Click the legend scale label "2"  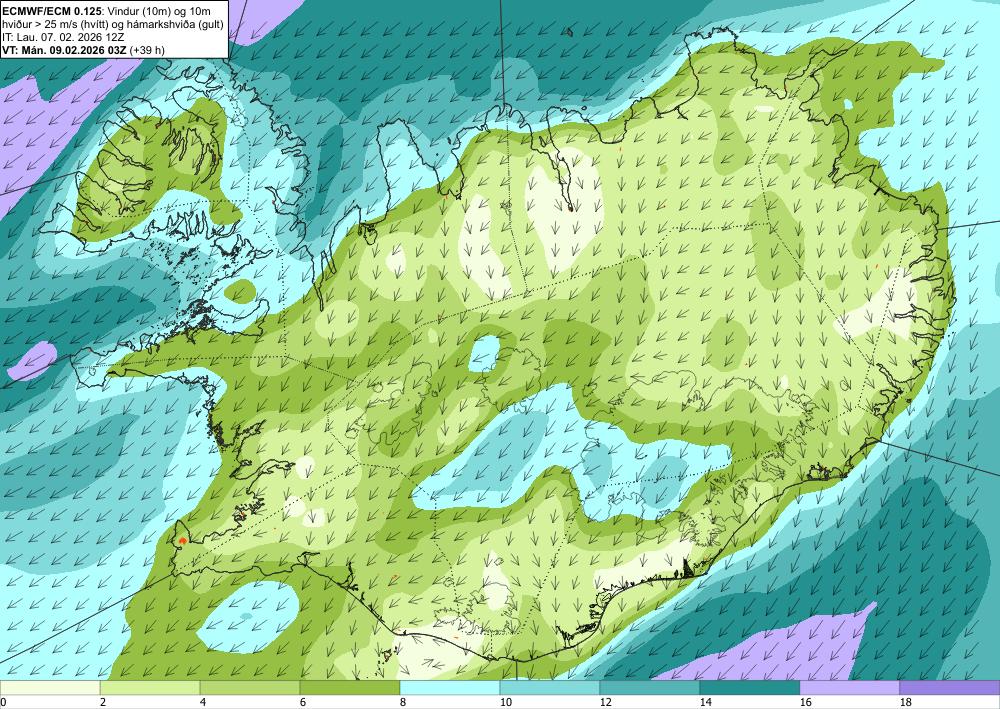(103, 702)
